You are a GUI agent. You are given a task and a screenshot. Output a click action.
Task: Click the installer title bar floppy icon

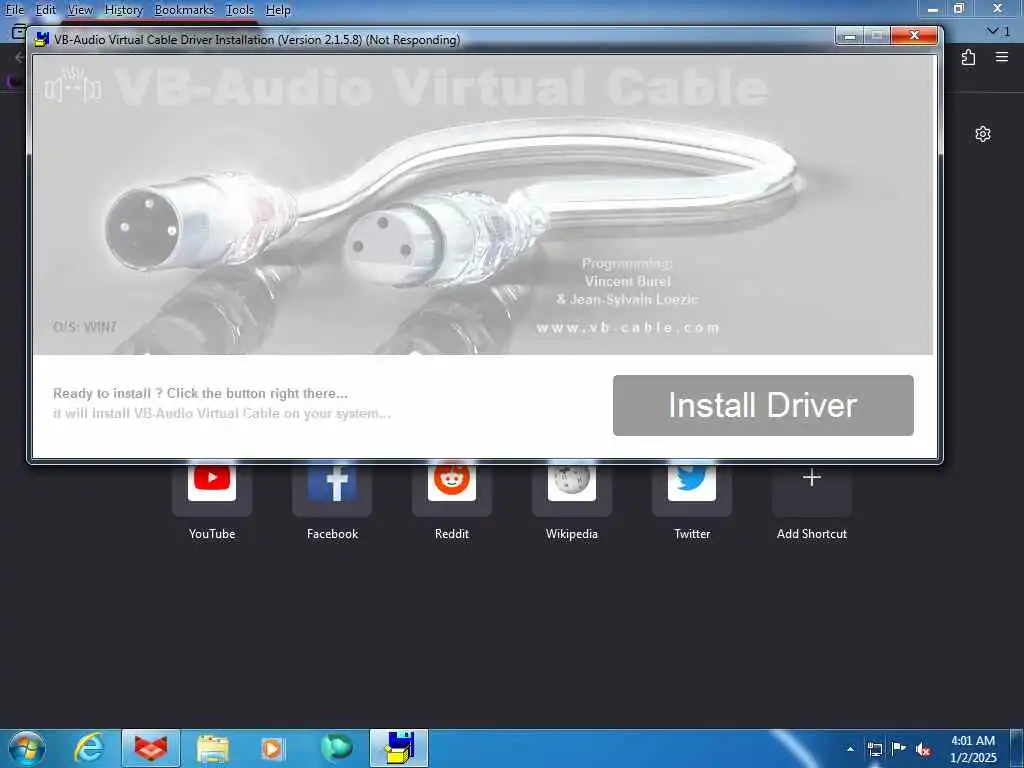tap(42, 40)
